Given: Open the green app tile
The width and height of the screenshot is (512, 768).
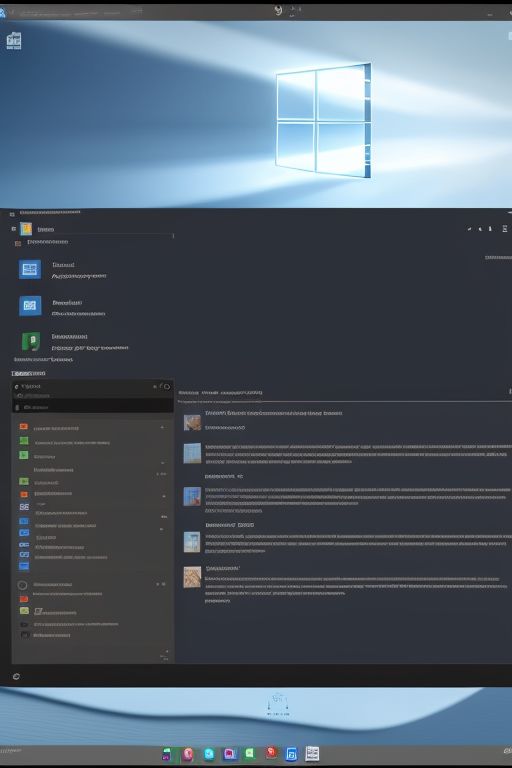Looking at the screenshot, I should click(x=31, y=341).
